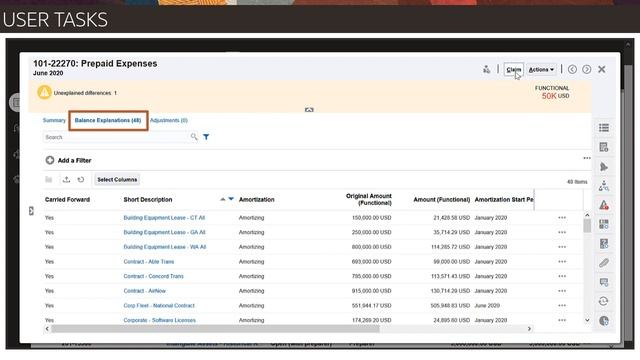Open the attachments paperclip icon

tap(604, 263)
